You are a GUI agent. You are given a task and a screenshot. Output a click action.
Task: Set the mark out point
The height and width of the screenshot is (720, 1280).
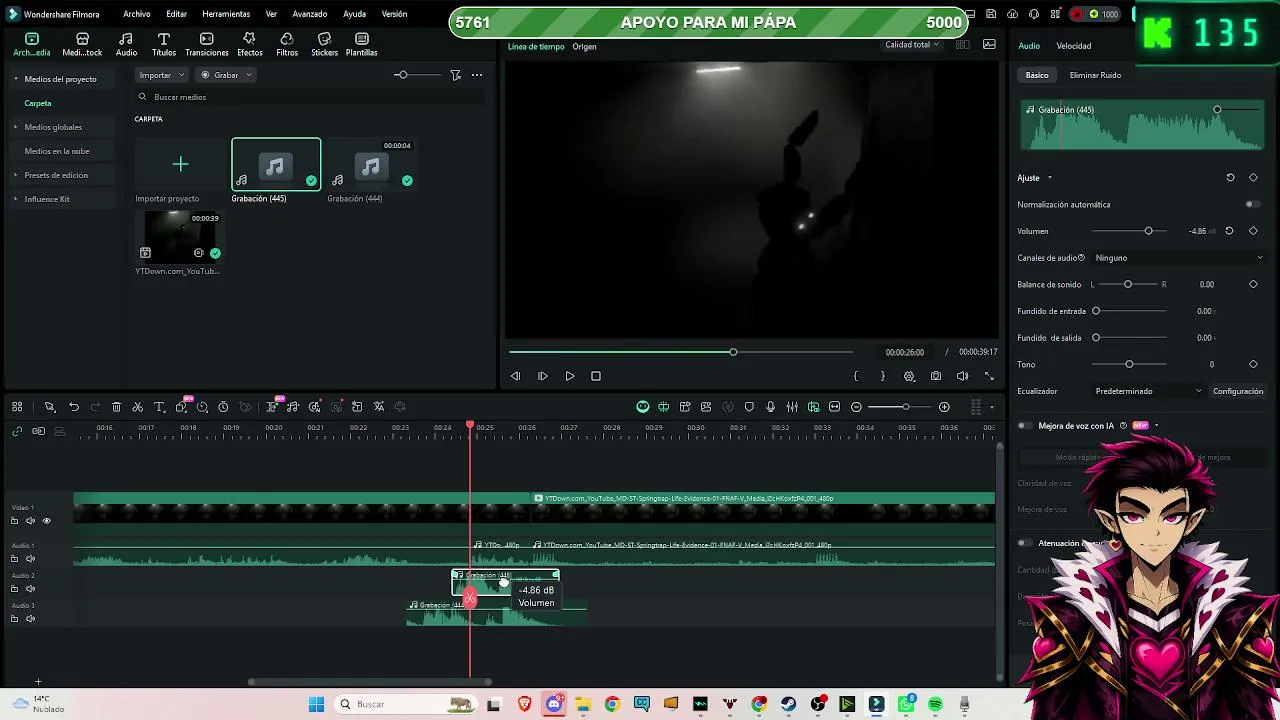(x=882, y=376)
